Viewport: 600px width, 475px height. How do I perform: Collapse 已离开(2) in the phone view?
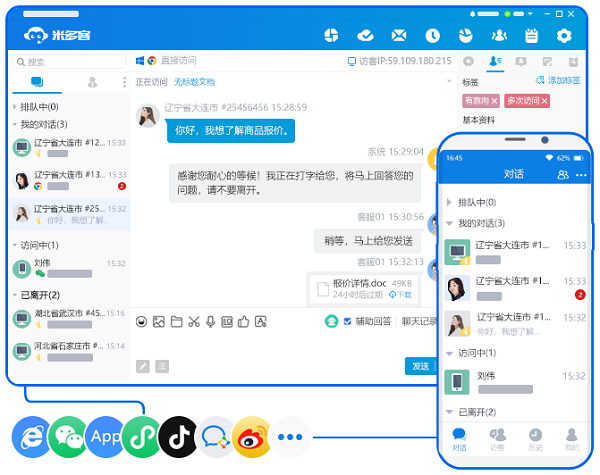449,412
